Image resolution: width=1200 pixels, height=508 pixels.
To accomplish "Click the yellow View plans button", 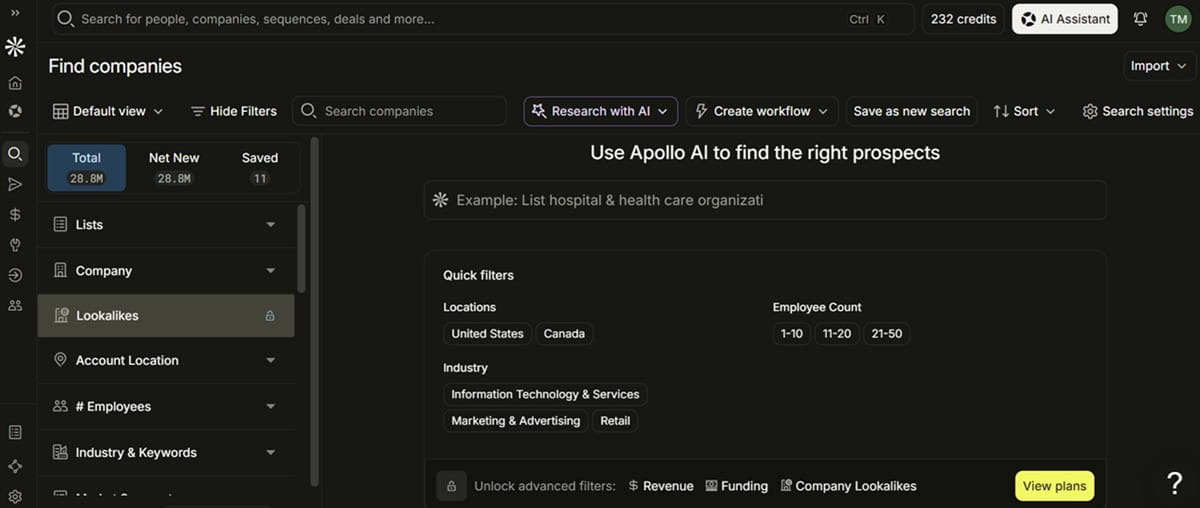I will 1055,486.
